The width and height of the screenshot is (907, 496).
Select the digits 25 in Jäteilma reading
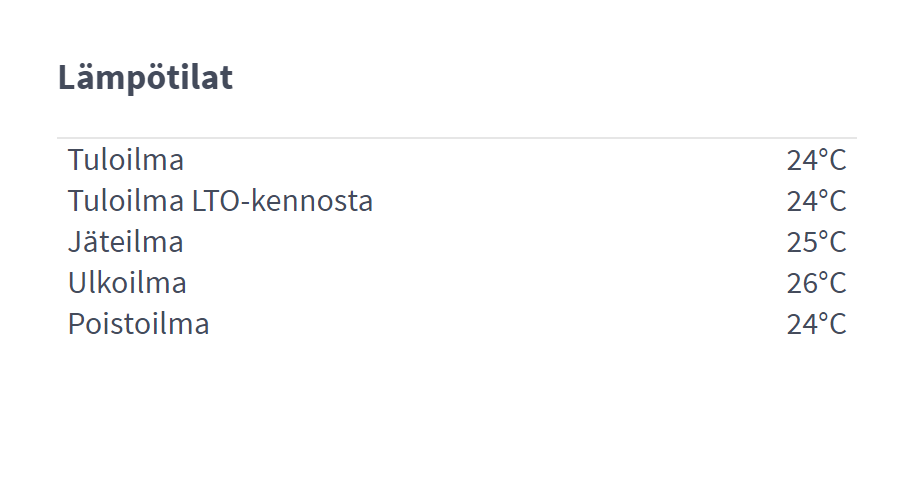pyautogui.click(x=801, y=242)
